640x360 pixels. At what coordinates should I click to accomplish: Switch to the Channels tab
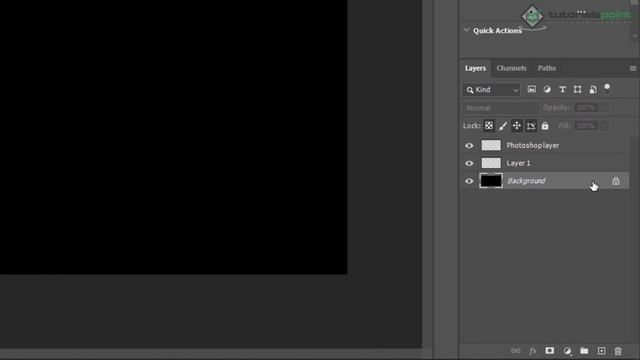(x=511, y=68)
